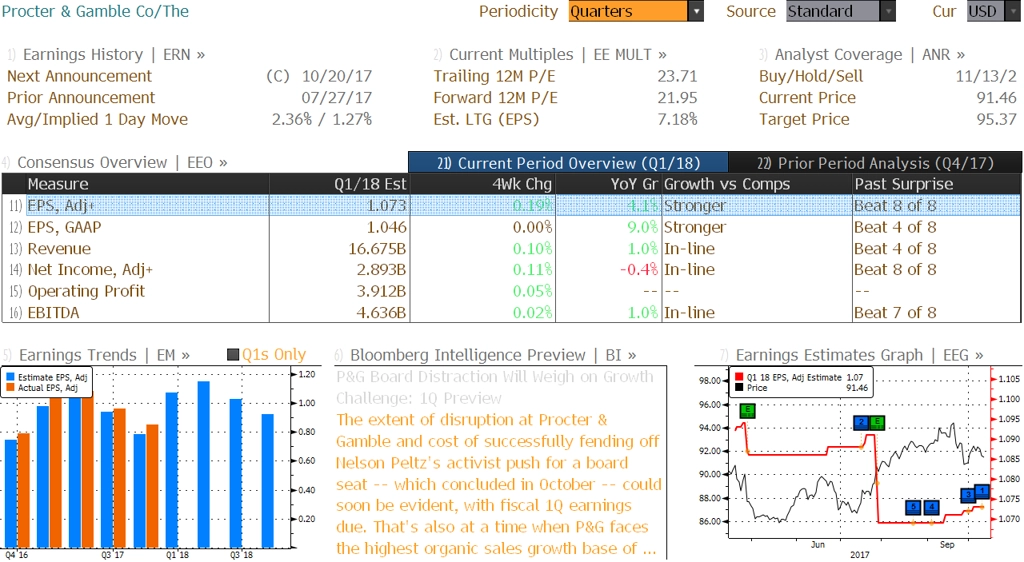
Task: Click Prior Announcement date 07/27/17
Action: 336,98
